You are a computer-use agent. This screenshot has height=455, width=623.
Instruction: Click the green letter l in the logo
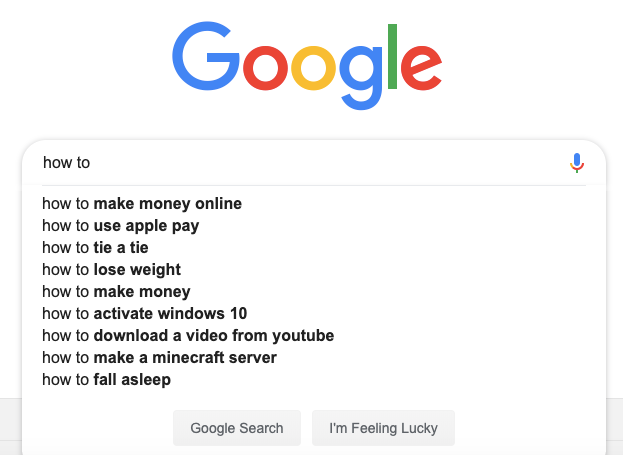click(x=392, y=56)
